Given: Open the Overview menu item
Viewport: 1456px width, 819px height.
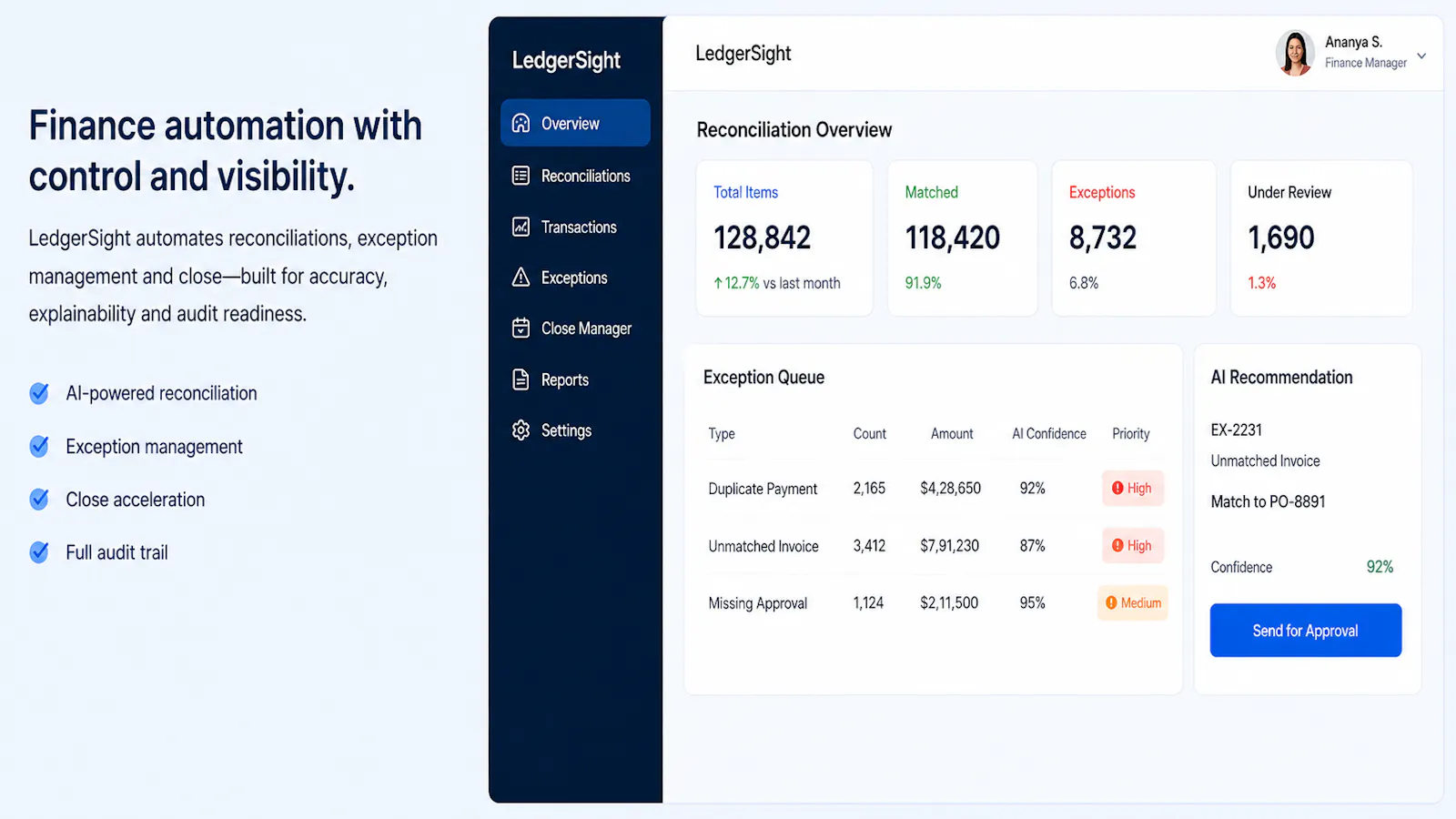Looking at the screenshot, I should (575, 123).
